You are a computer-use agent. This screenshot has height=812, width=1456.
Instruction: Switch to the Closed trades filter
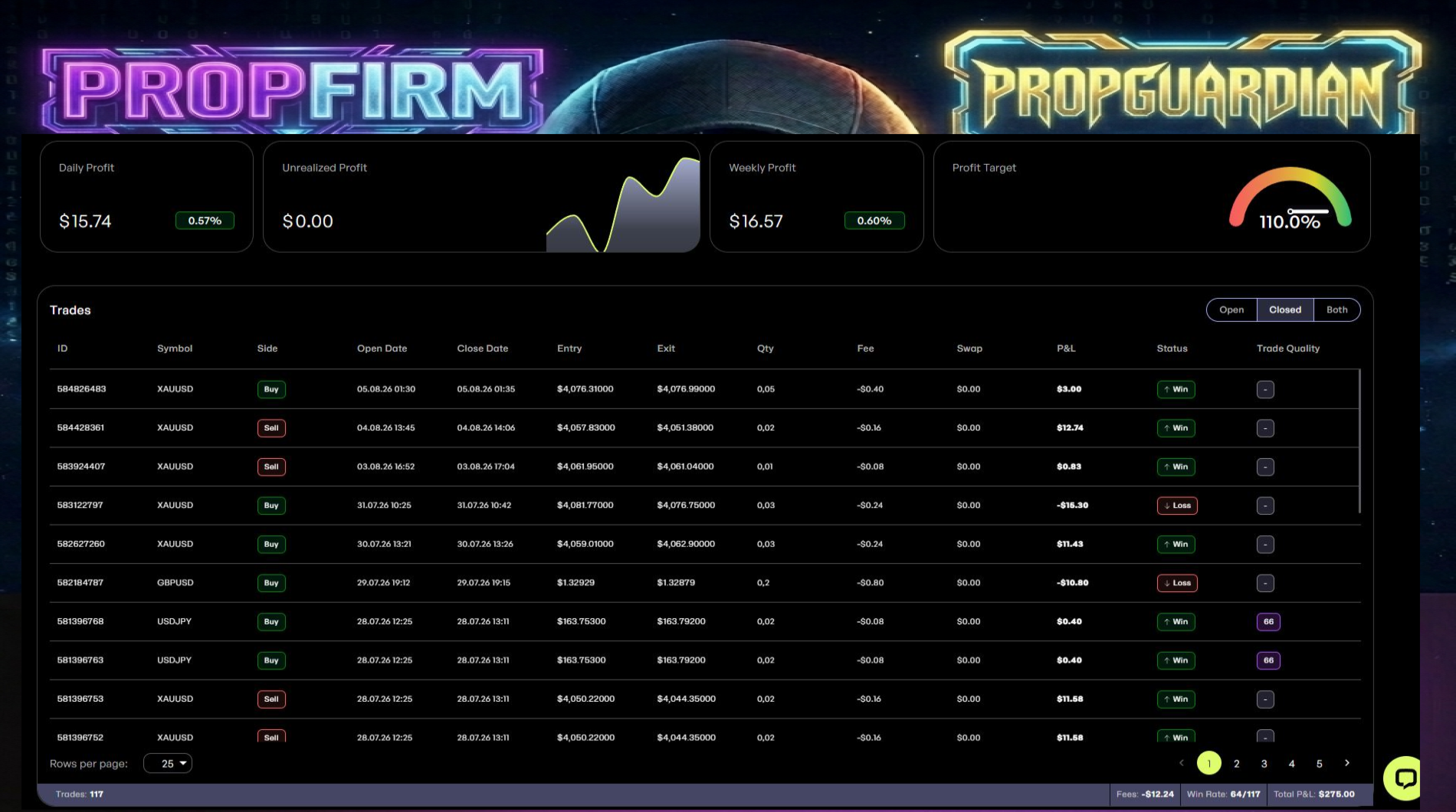tap(1285, 309)
